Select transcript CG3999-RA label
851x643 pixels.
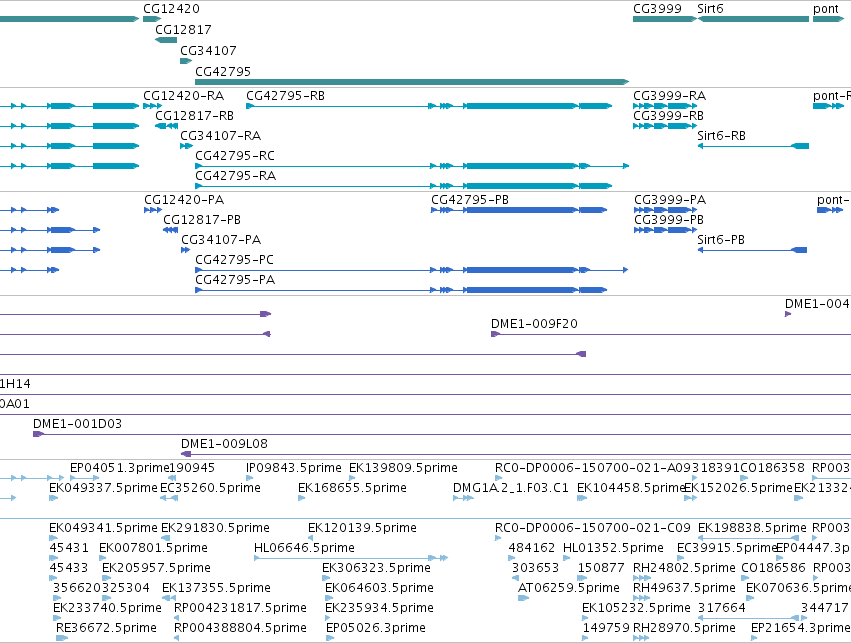[x=670, y=96]
